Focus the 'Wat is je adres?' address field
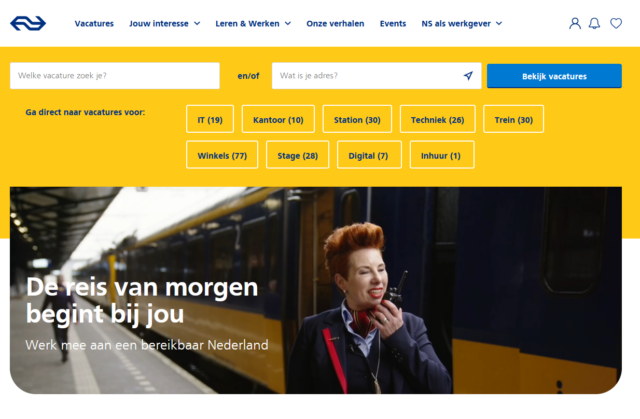The height and width of the screenshot is (419, 640). click(x=376, y=75)
